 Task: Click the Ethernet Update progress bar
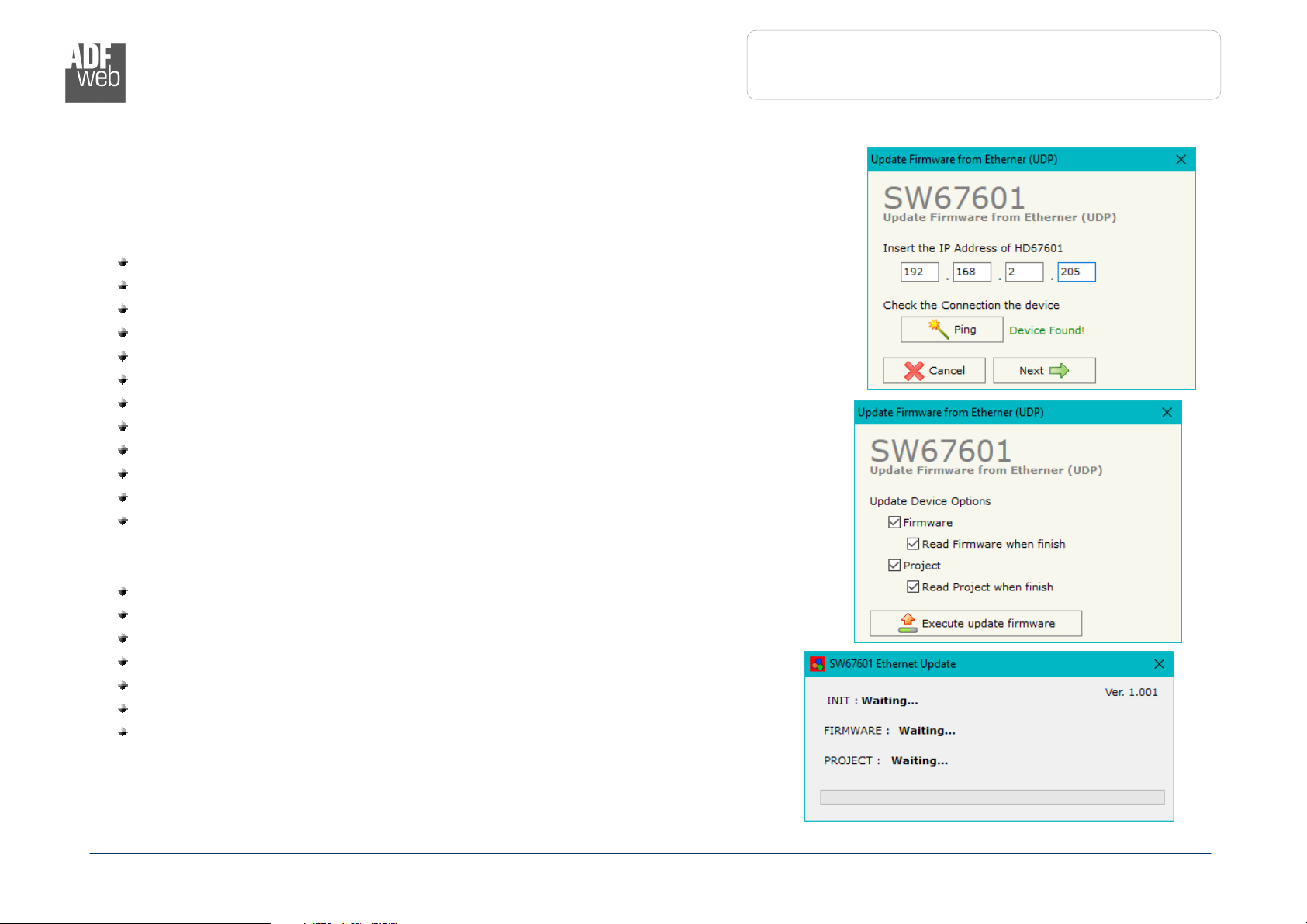tap(992, 797)
